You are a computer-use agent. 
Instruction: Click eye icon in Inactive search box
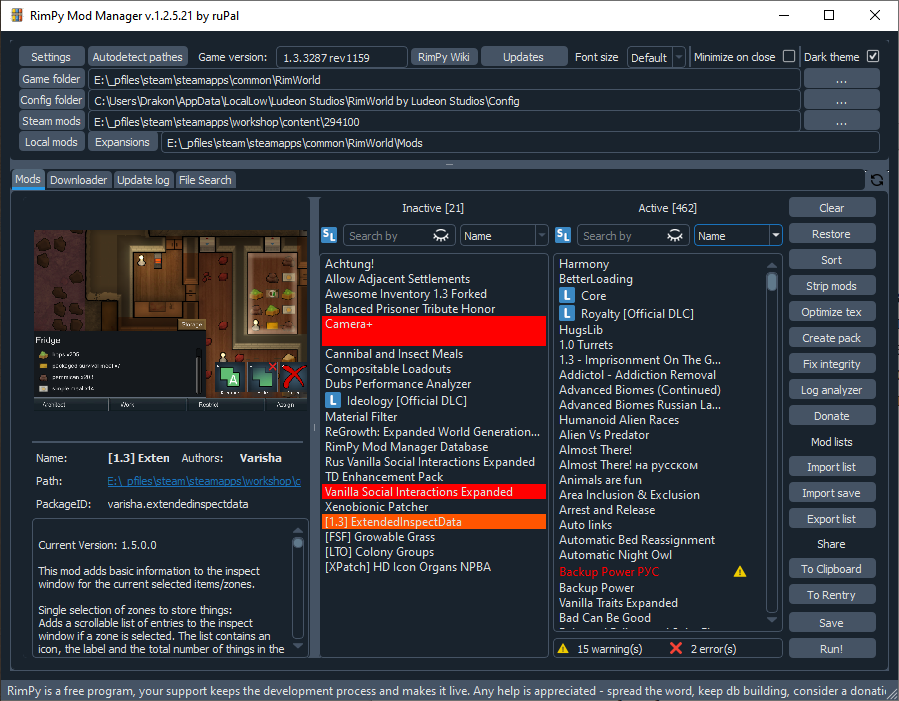coord(440,236)
